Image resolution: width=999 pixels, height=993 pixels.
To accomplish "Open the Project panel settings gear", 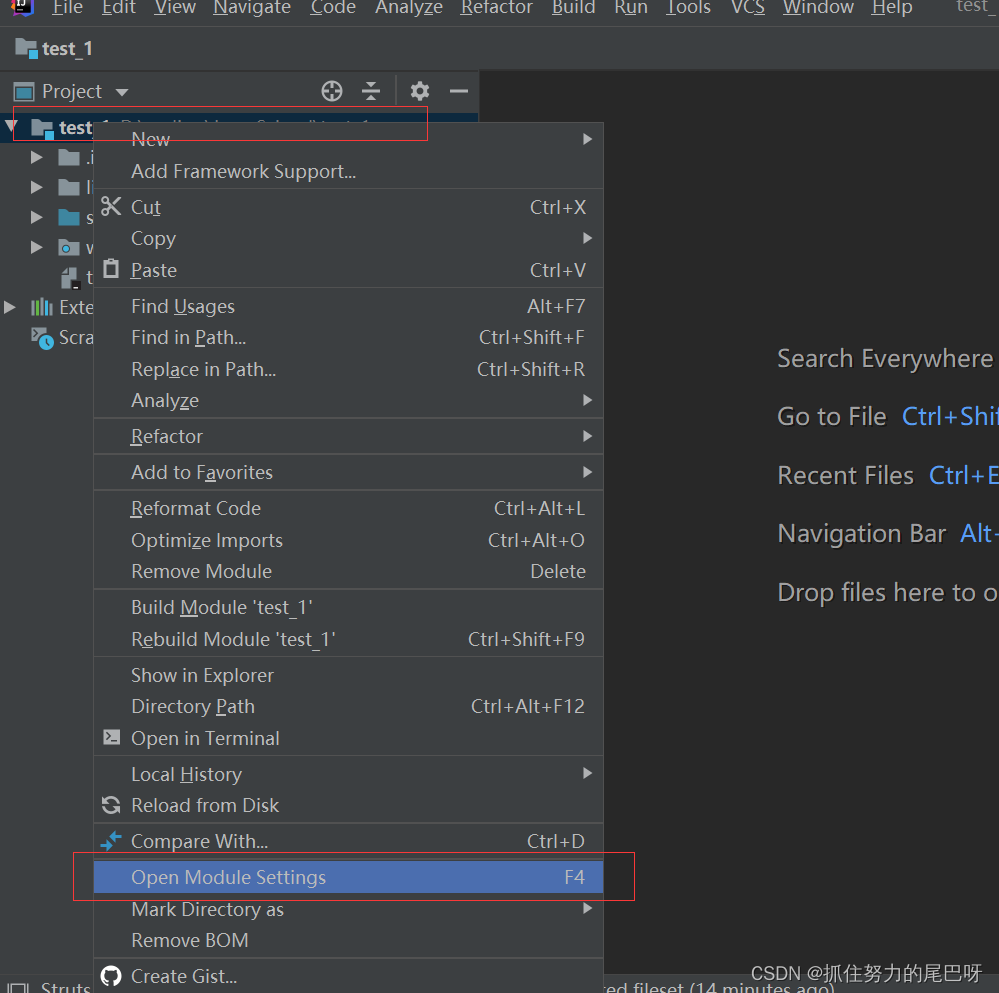I will [419, 91].
